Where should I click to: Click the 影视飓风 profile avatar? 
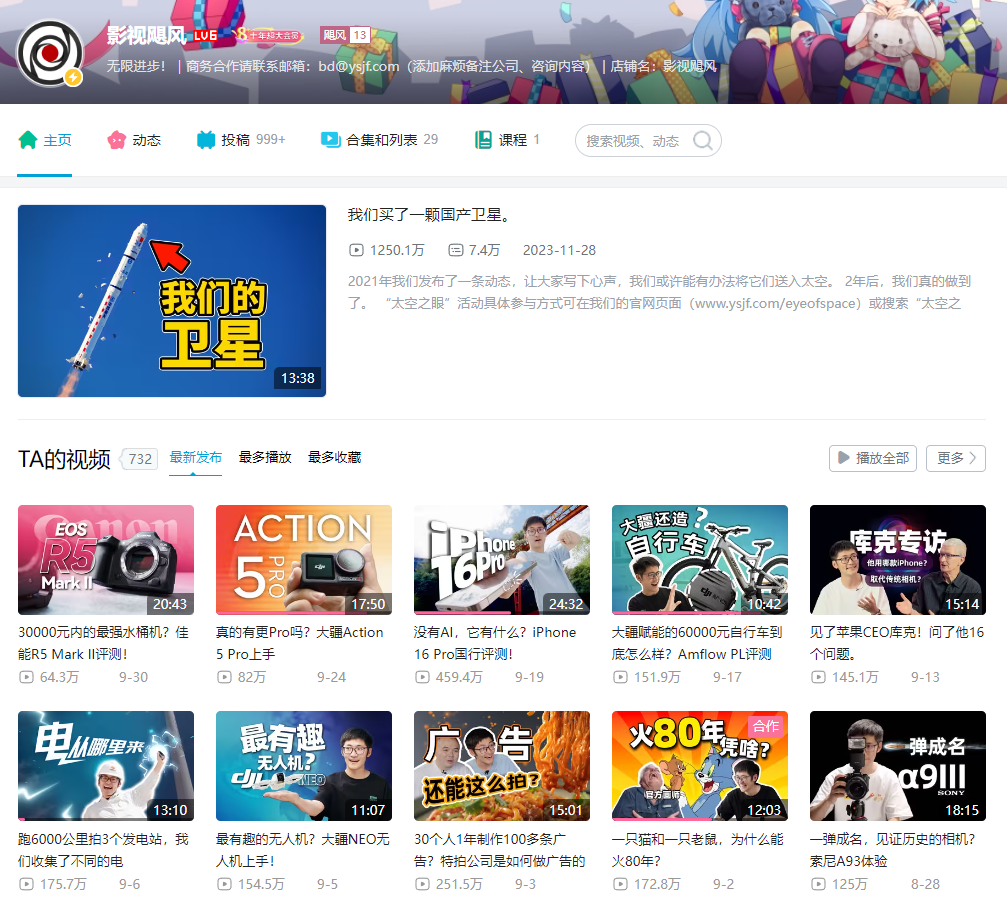[x=49, y=53]
